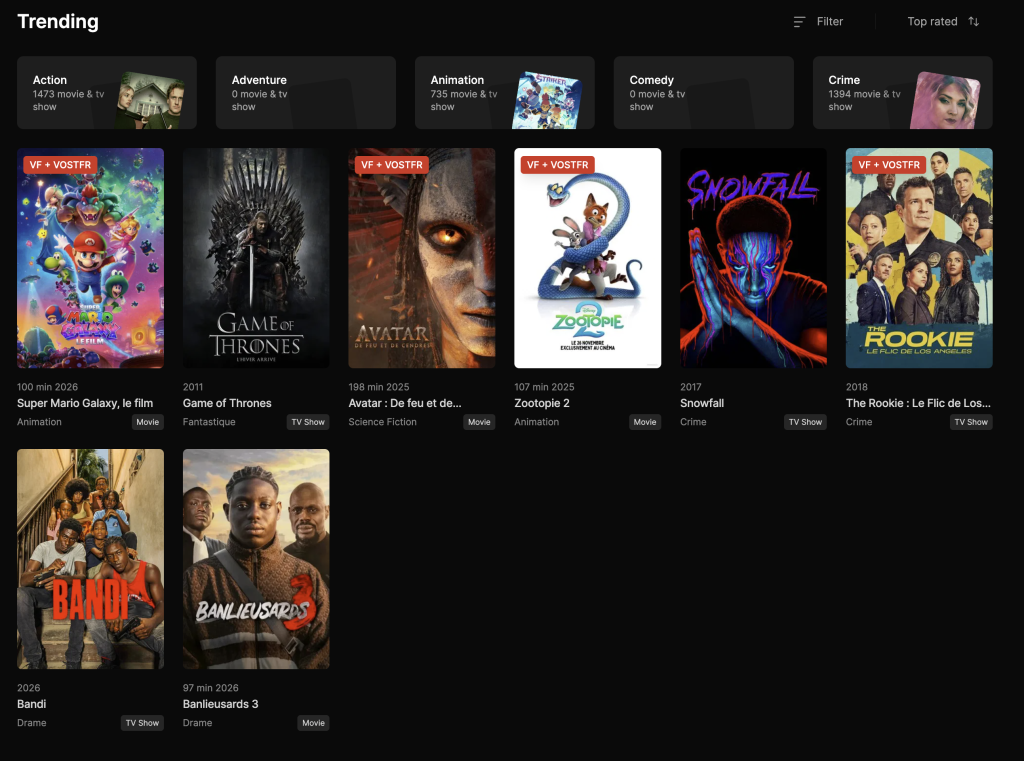Click the Animation card thumbnail image
Viewport: 1024px width, 761px height.
point(546,101)
